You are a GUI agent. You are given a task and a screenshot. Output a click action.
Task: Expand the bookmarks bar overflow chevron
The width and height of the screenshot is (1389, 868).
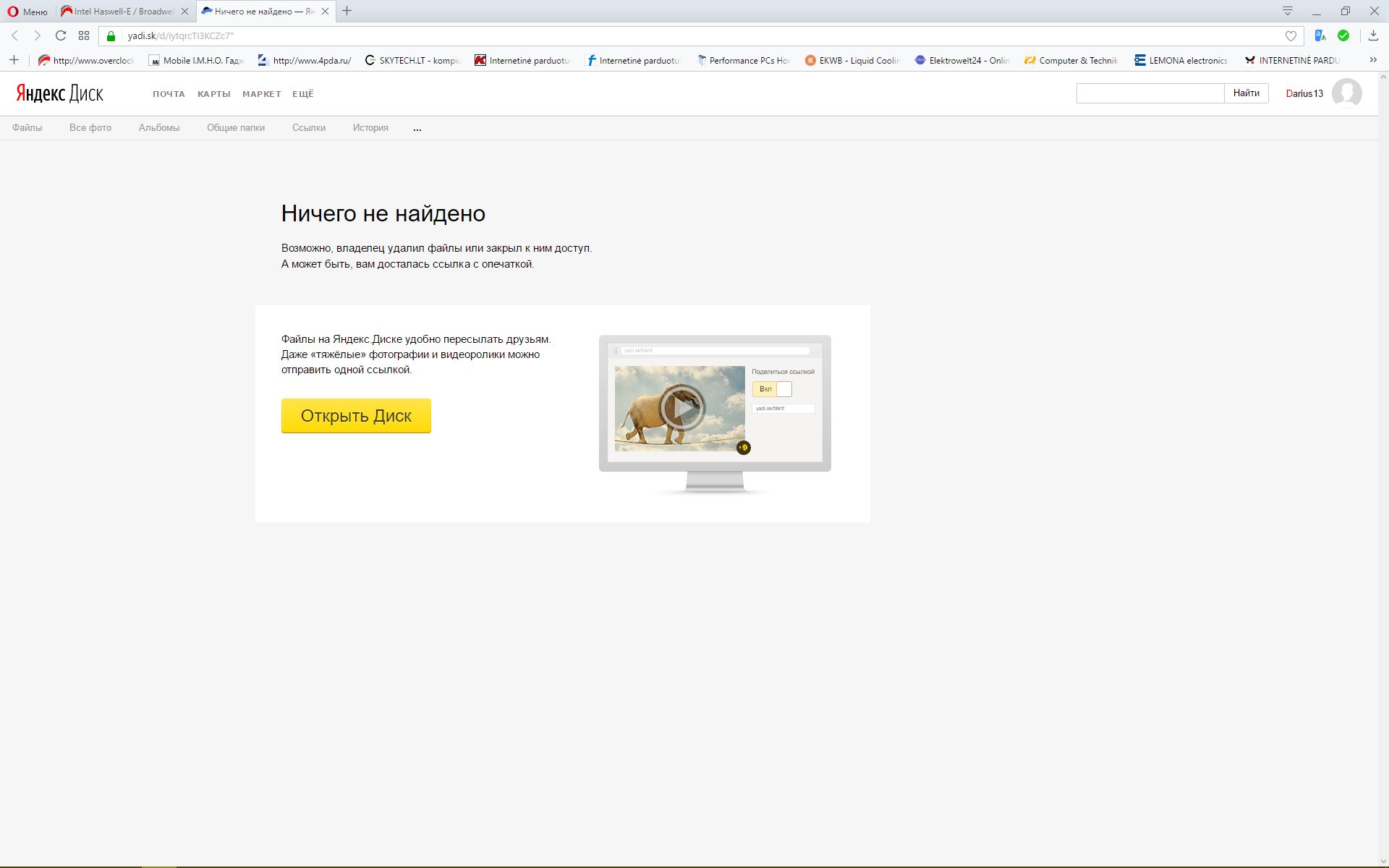coord(1373,60)
